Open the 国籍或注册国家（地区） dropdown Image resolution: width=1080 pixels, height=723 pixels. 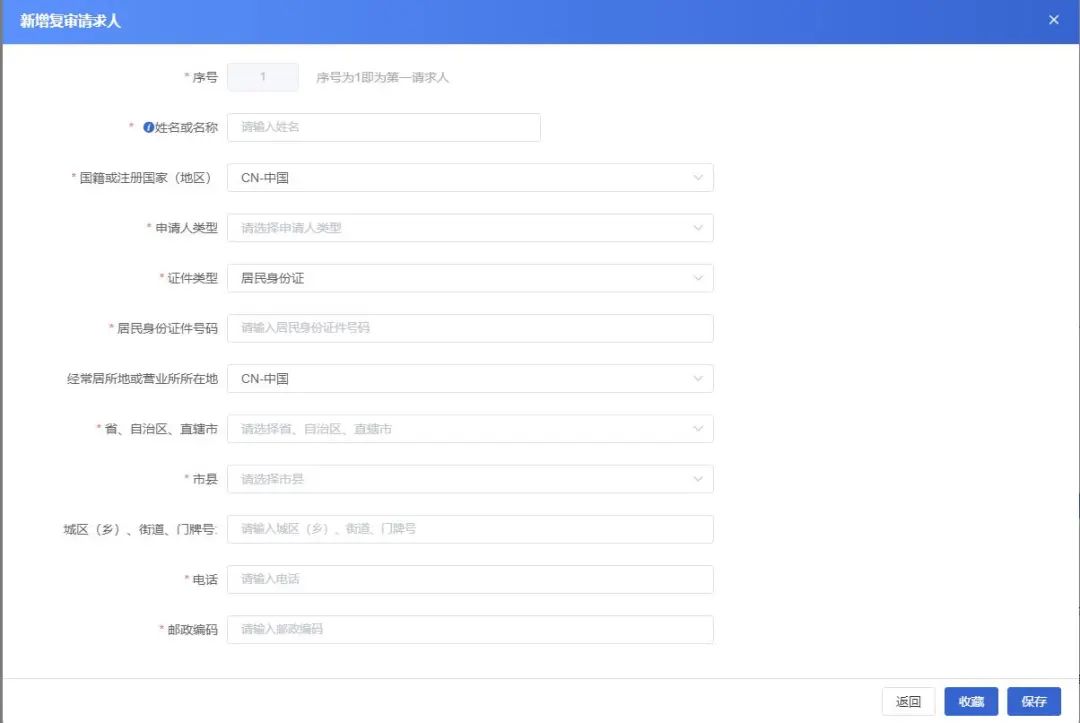470,178
